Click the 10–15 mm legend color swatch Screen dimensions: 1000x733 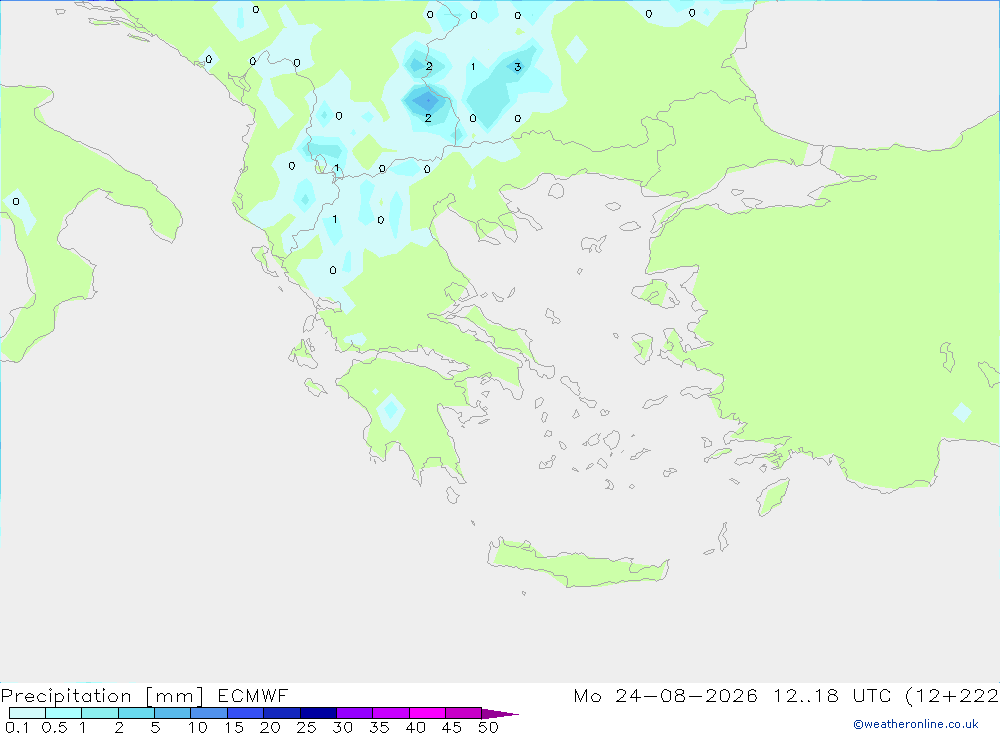pos(209,713)
